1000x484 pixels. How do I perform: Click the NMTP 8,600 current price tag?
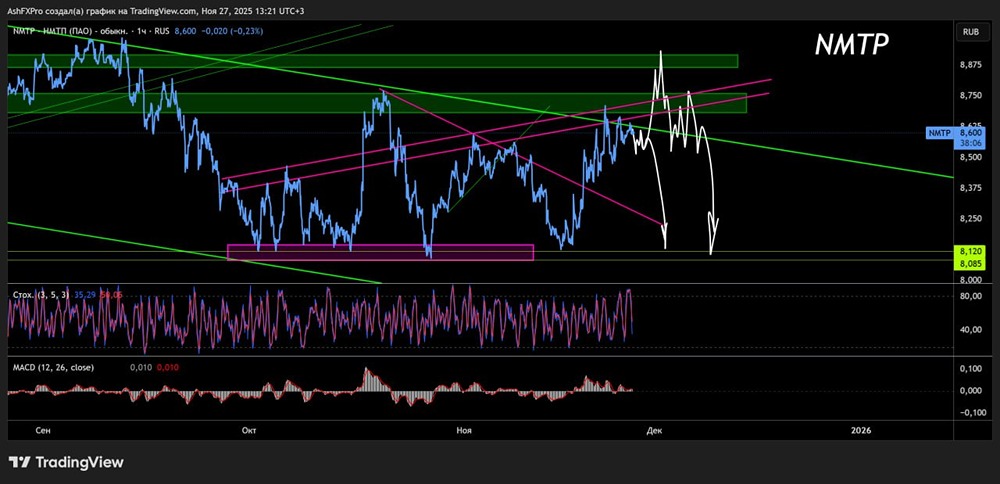tap(957, 138)
